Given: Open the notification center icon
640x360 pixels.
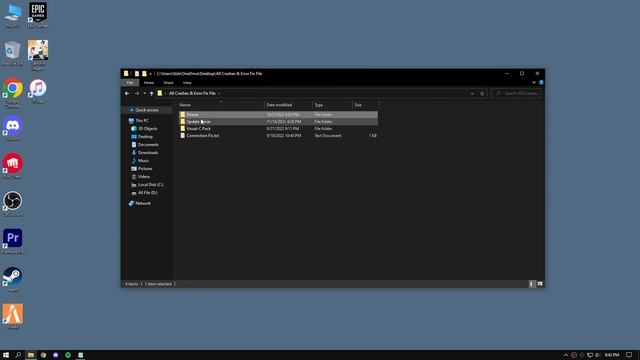Looking at the screenshot, I should (x=629, y=355).
